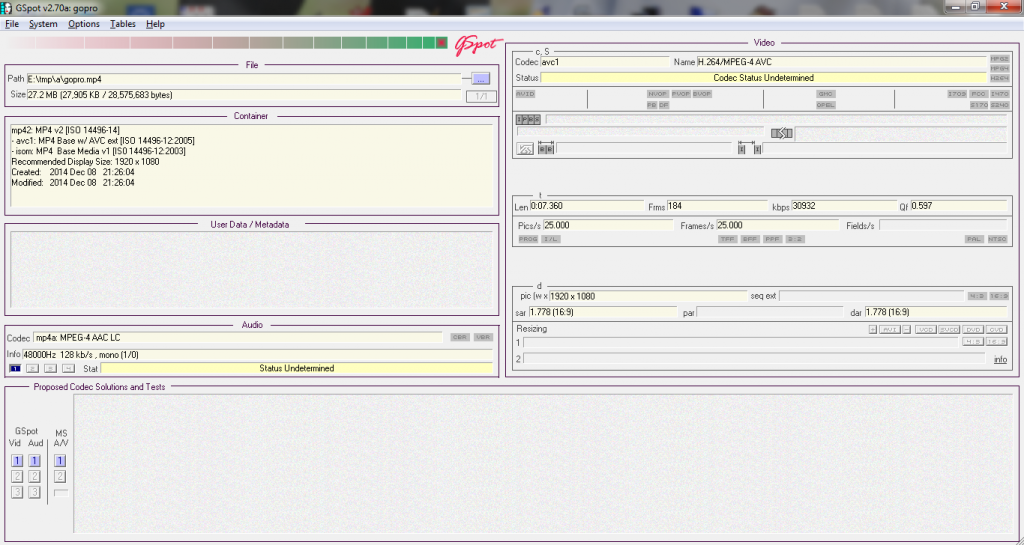Click the DVD resizing preset button
The image size is (1024, 545).
pos(973,329)
